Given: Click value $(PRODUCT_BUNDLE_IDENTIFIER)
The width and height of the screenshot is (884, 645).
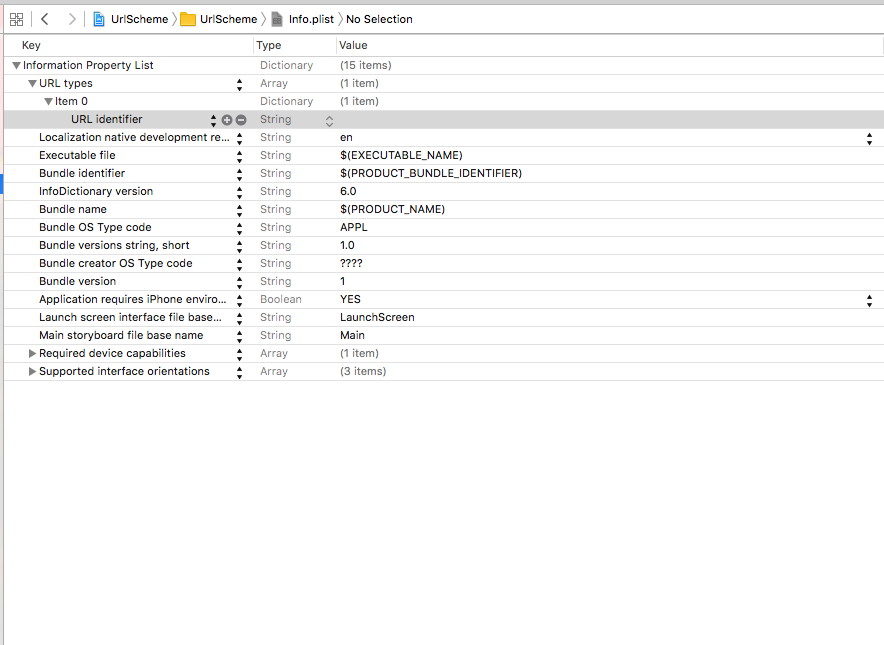Looking at the screenshot, I should [x=431, y=173].
